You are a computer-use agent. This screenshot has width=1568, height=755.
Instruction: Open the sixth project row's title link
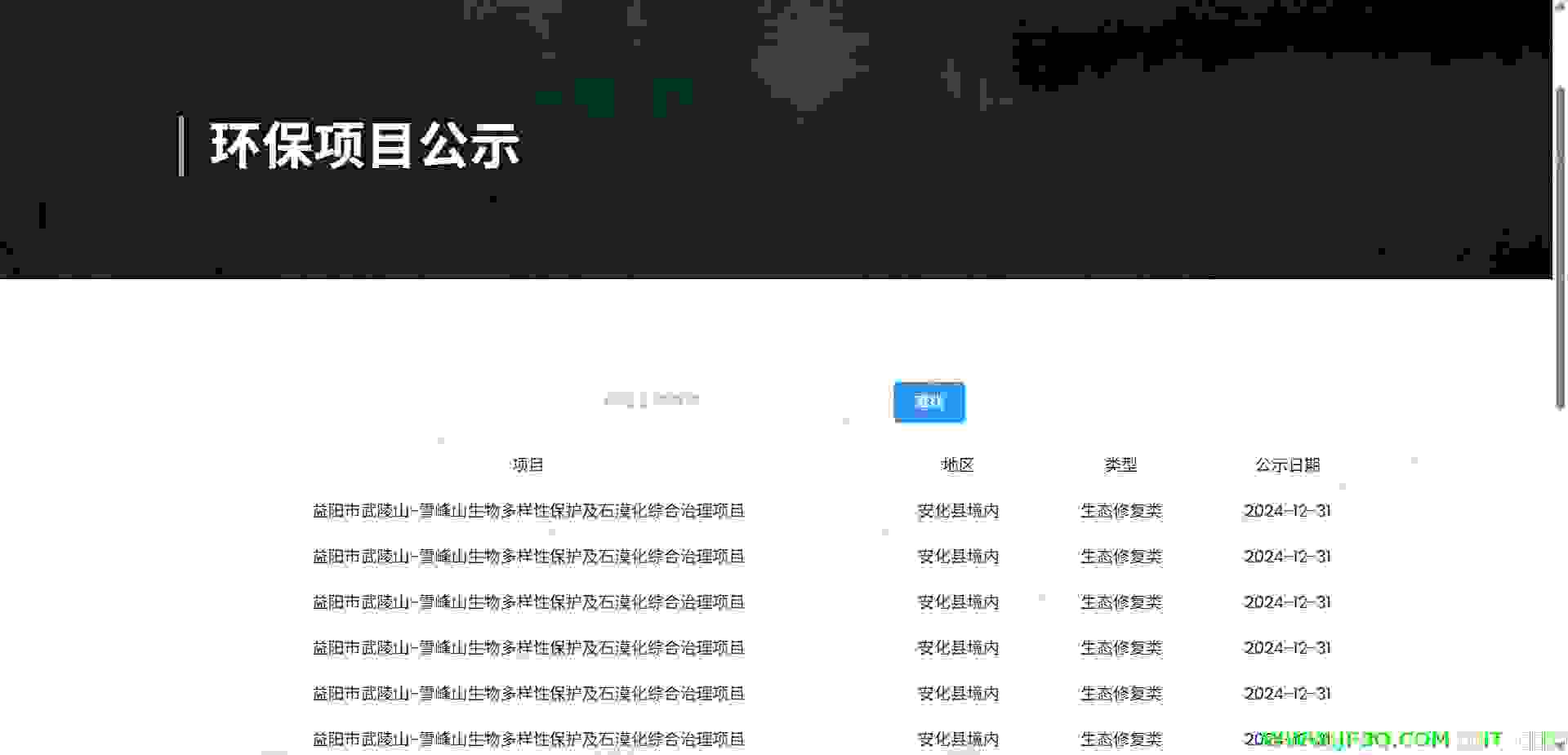point(528,739)
